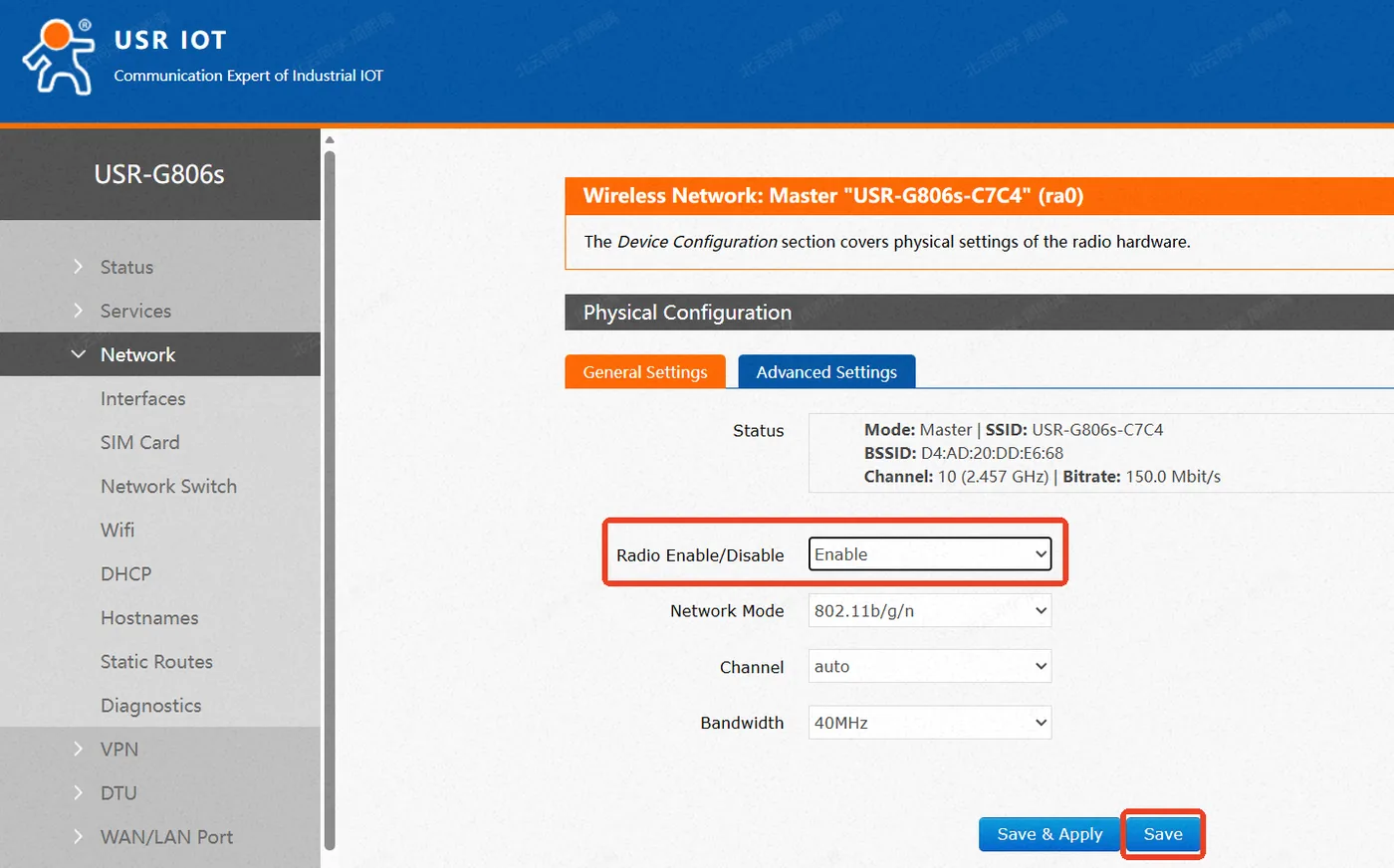The image size is (1394, 868).
Task: Switch to the Advanced Settings tab
Action: click(826, 371)
